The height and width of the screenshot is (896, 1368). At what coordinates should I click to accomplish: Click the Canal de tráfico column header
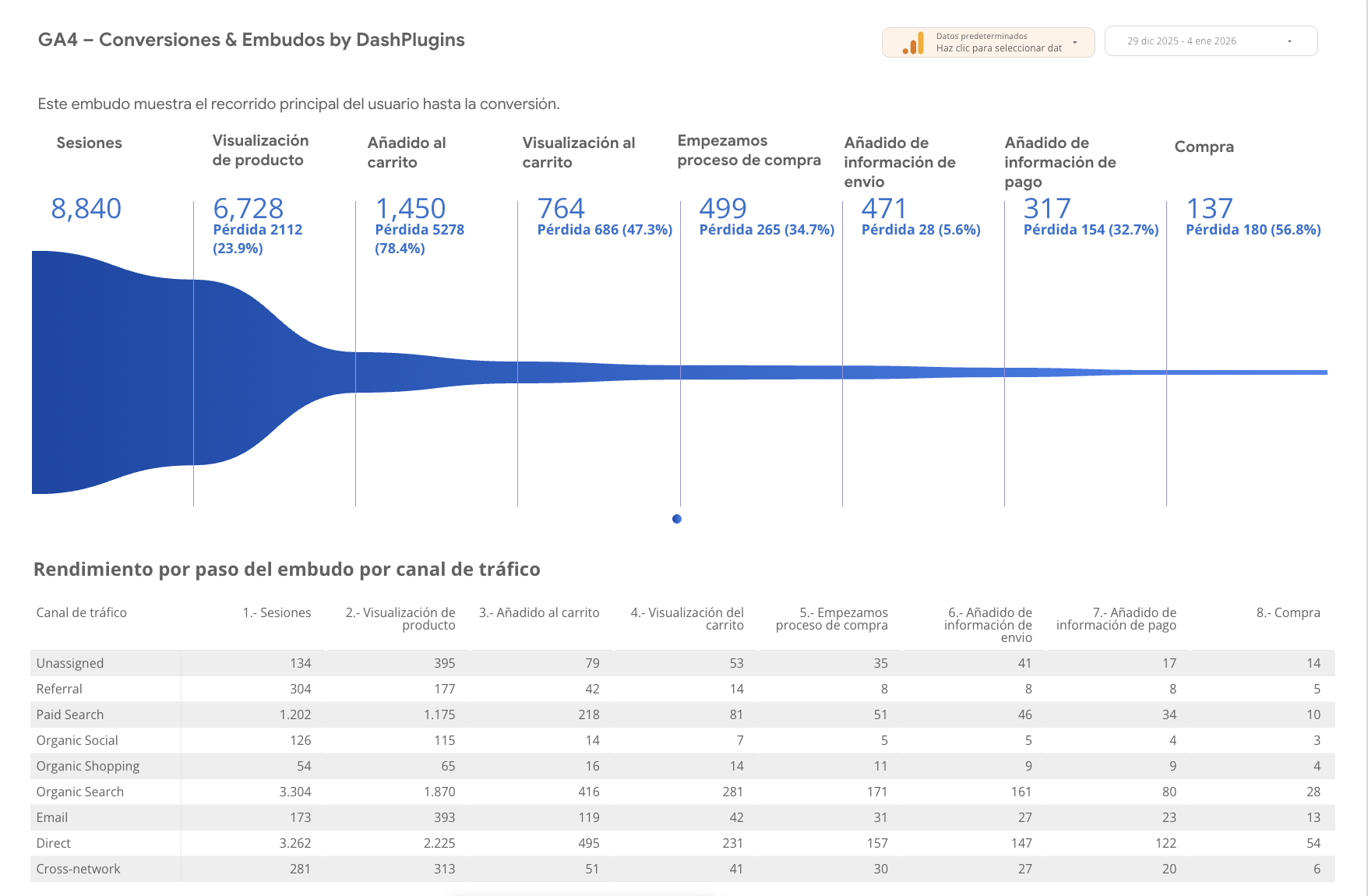click(x=82, y=613)
